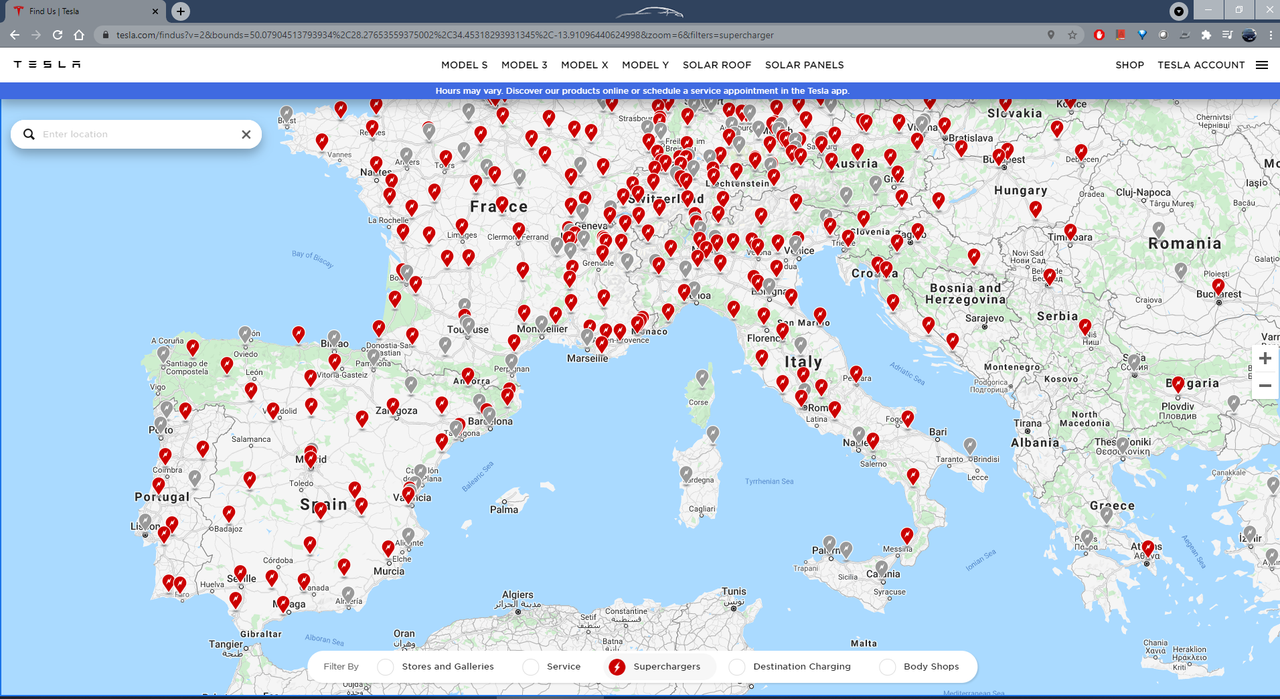Toggle off the Superchargers filter

(617, 667)
